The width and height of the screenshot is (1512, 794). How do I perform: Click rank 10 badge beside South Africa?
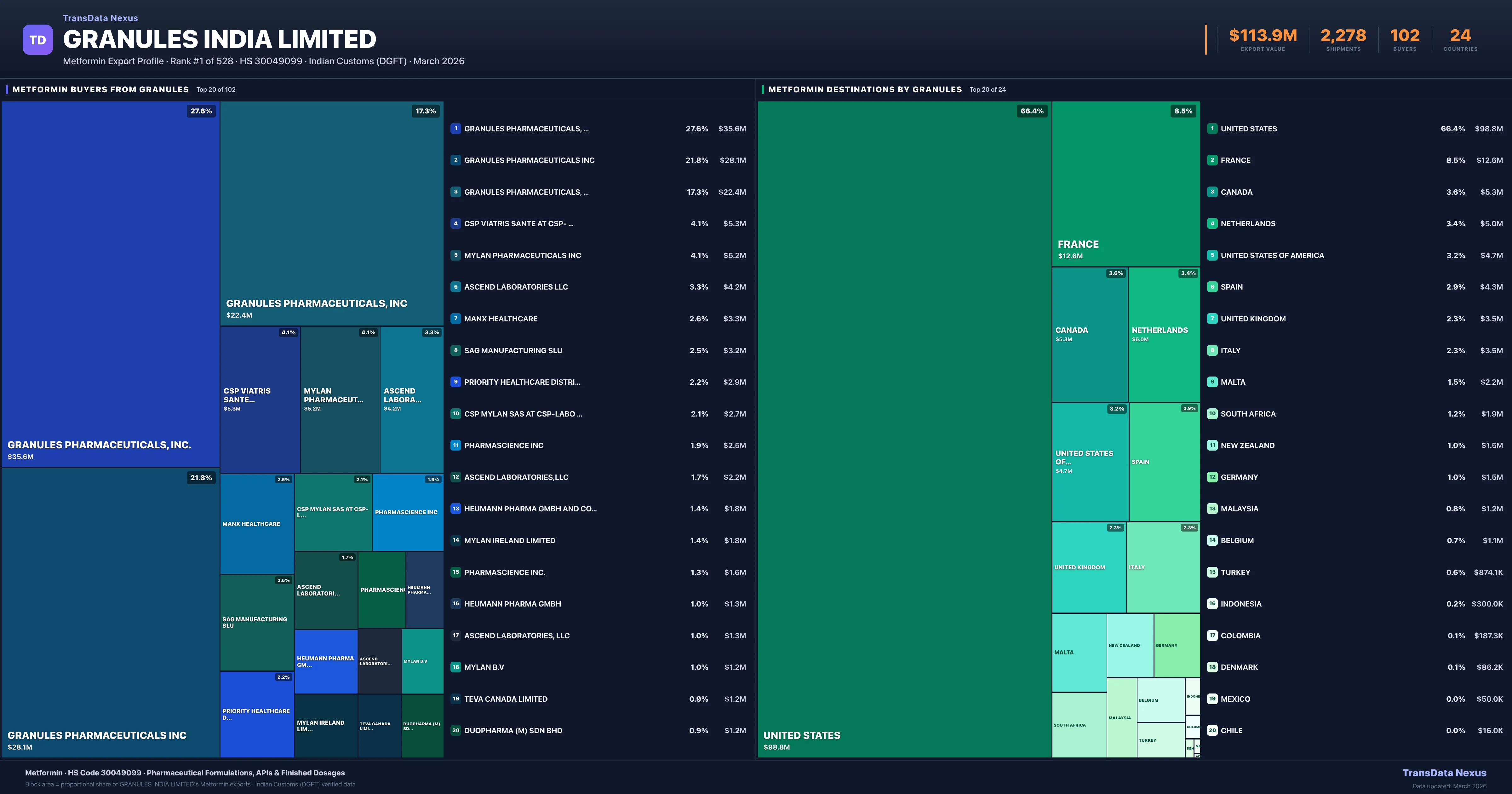click(x=1212, y=413)
